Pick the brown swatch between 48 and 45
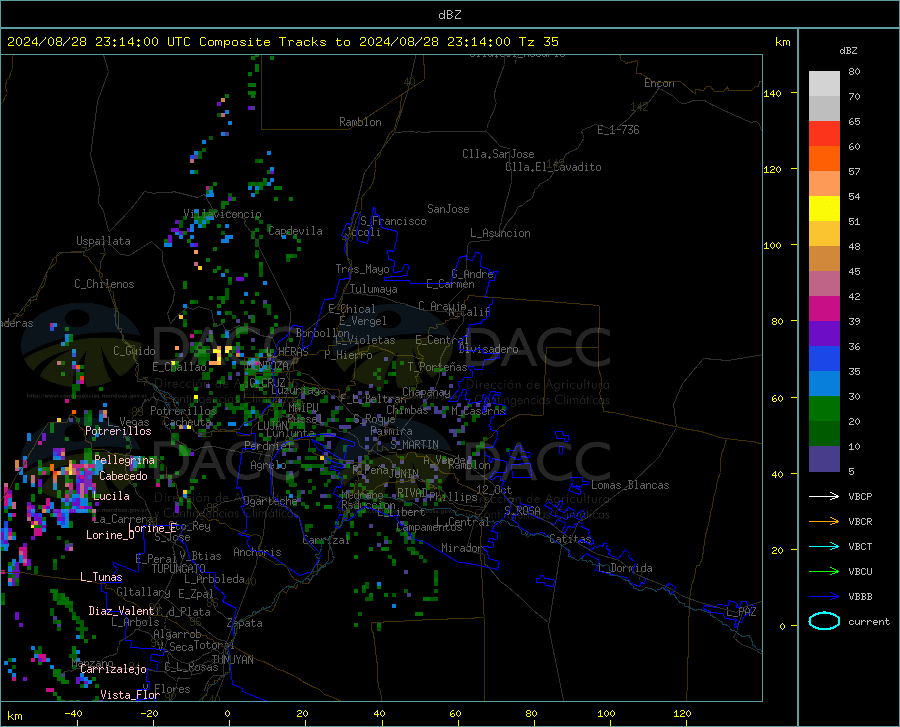 point(824,259)
